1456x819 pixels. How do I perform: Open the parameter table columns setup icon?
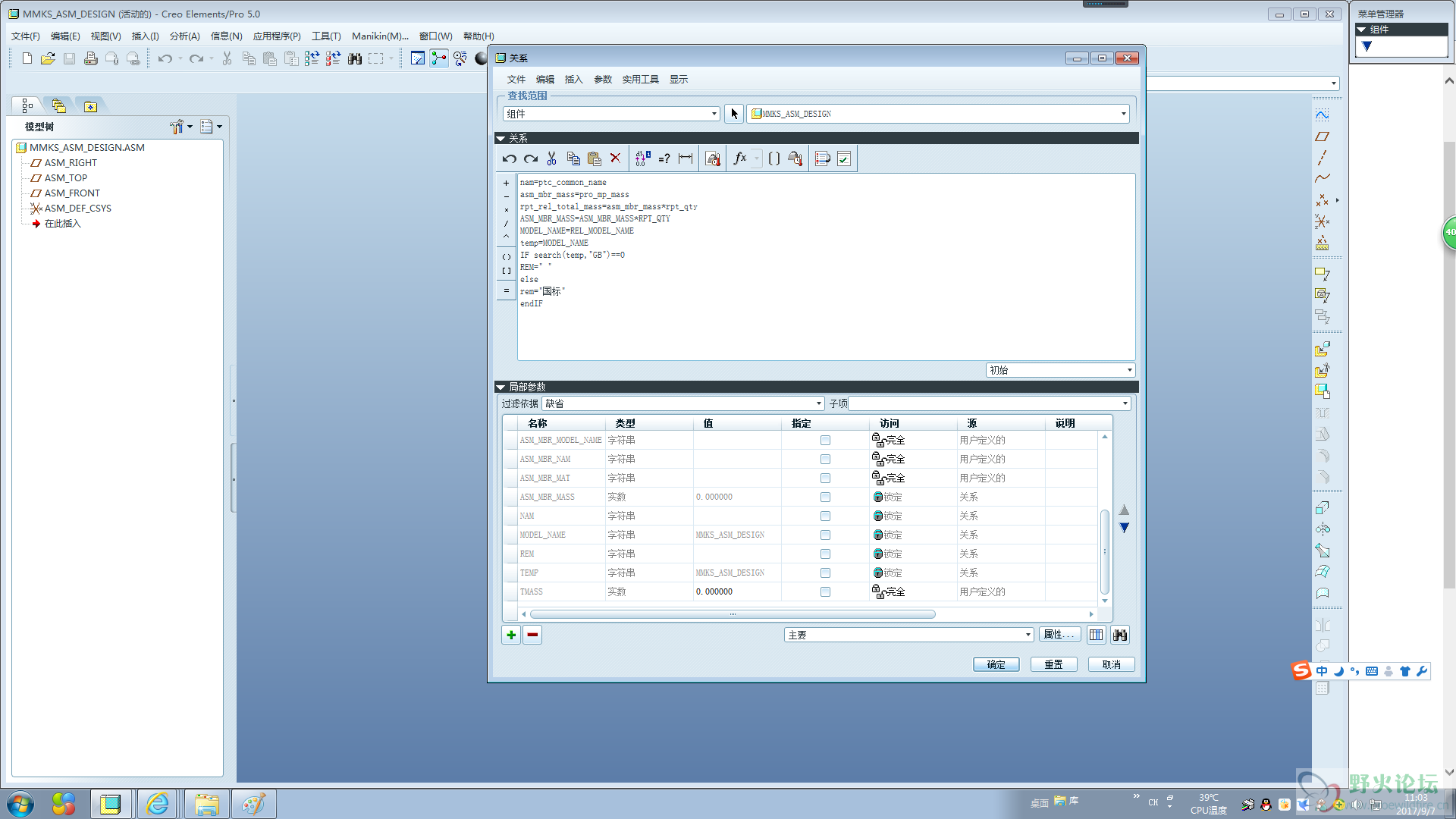[1096, 635]
